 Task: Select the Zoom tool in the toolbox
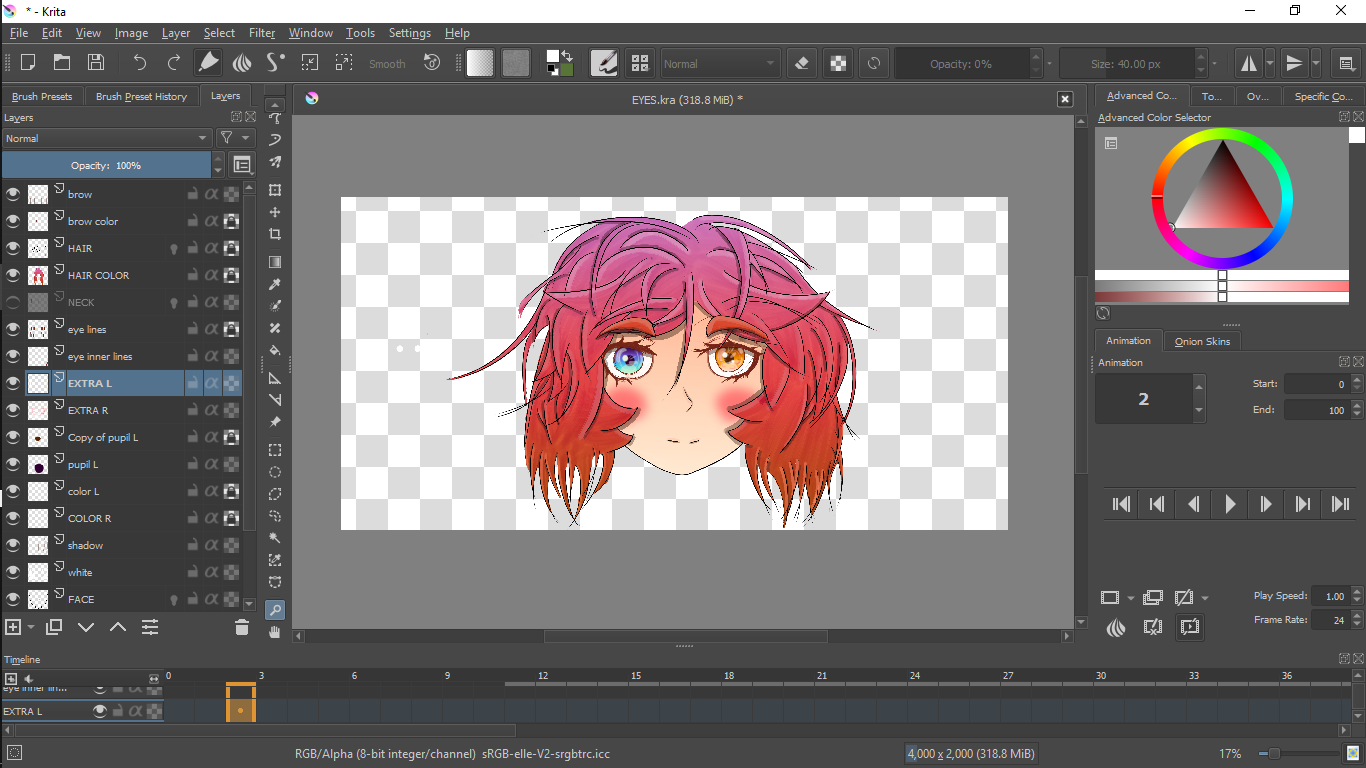point(275,610)
